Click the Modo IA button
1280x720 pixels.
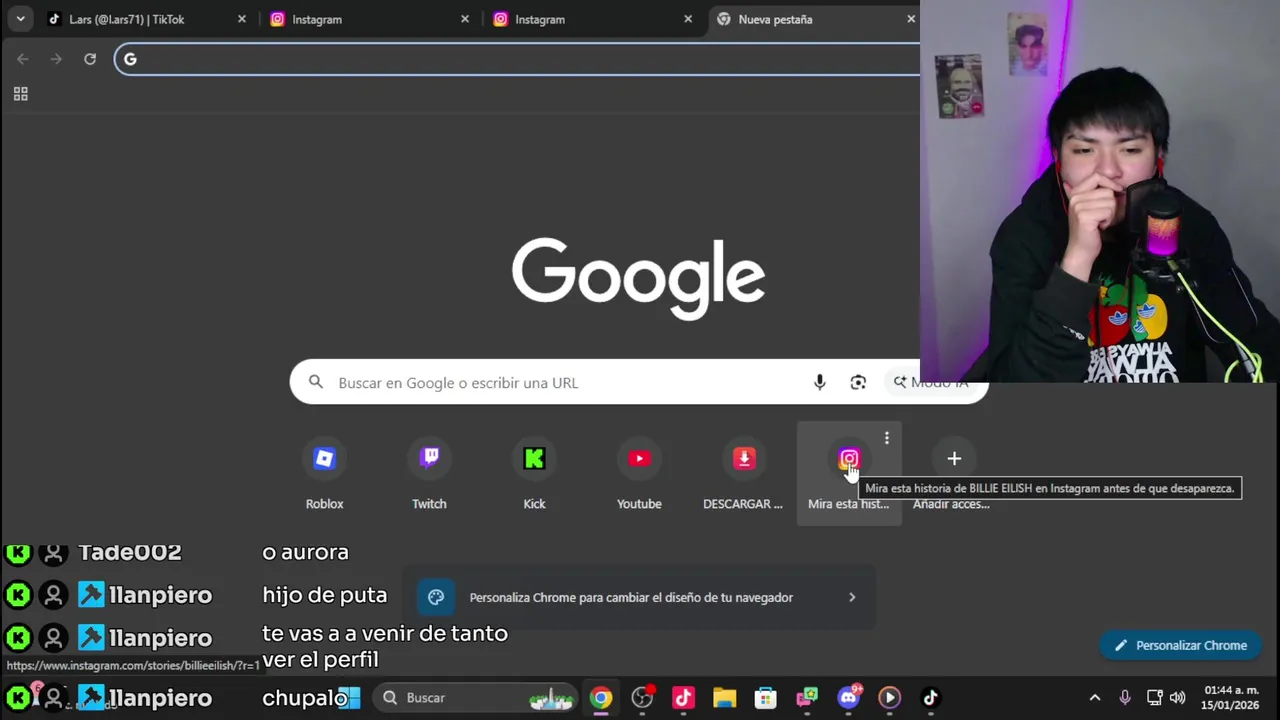[x=934, y=382]
